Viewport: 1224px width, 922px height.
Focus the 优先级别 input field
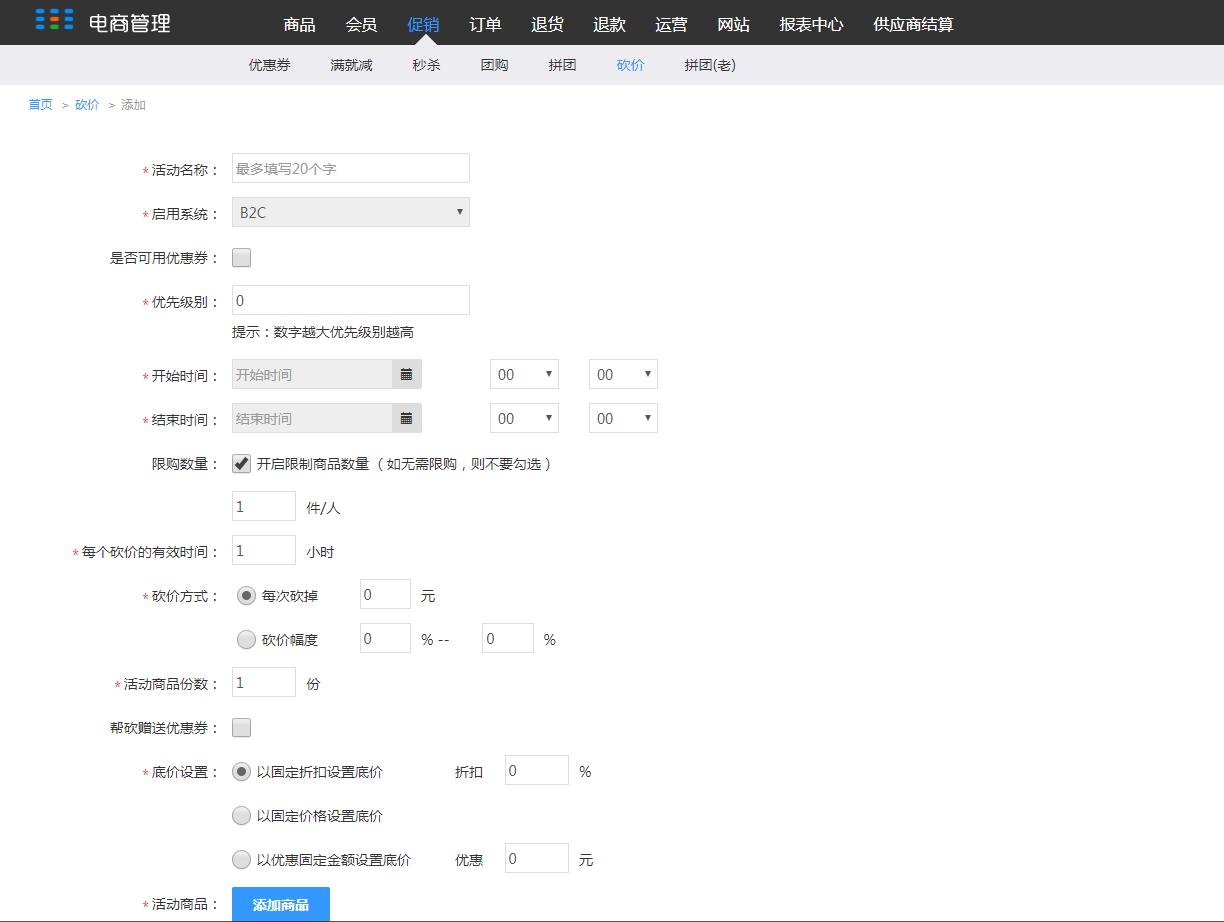[351, 300]
